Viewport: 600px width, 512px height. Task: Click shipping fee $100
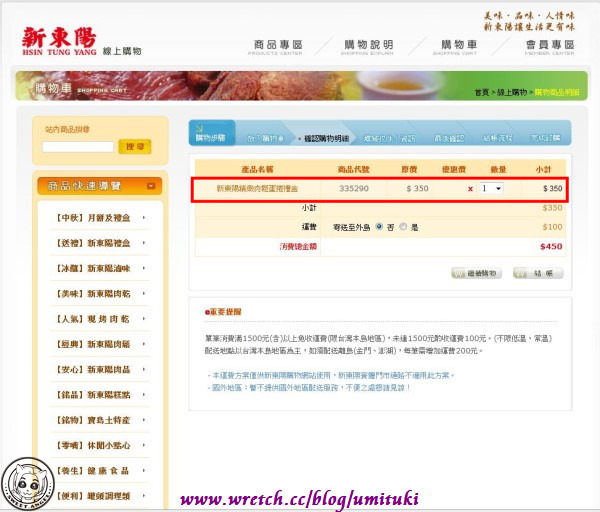tap(552, 227)
